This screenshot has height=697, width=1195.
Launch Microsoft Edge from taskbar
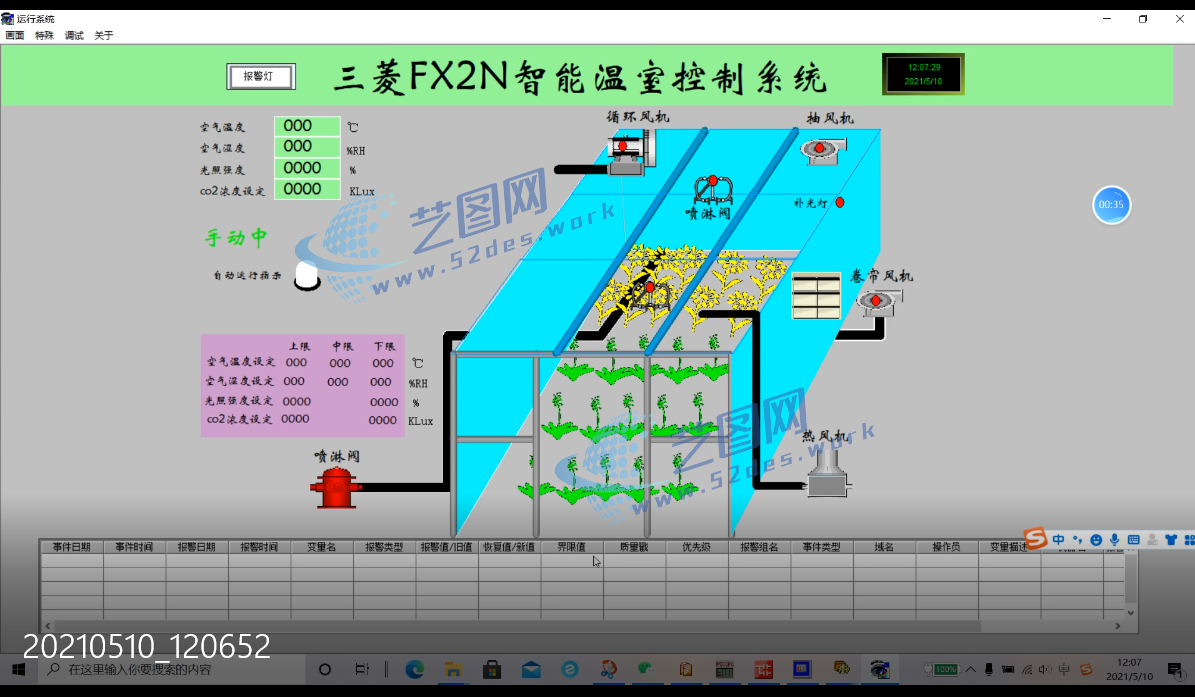415,670
